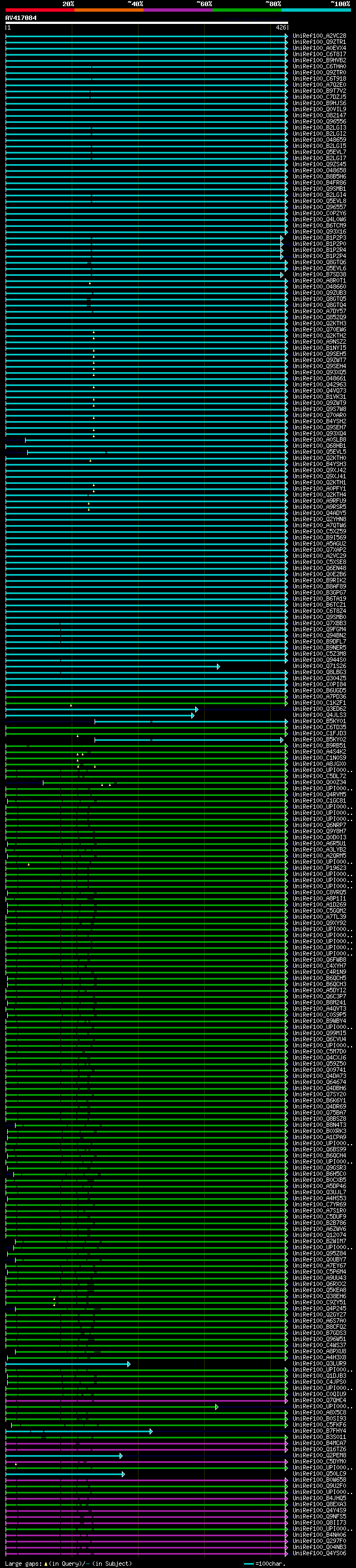Image resolution: width=356 pixels, height=1568 pixels.
Task: Select the UniRef100_B9HJS6 label
Action: (319, 103)
